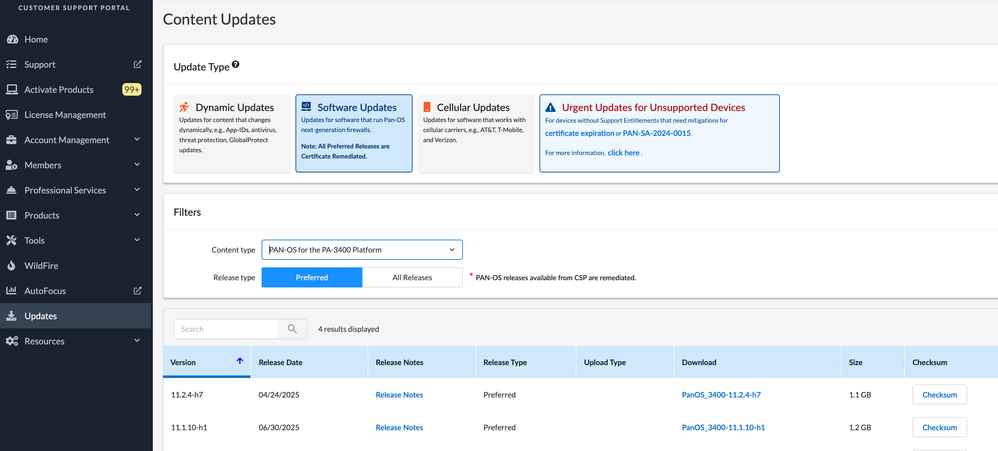Click into the Search input field
The image size is (998, 451).
pos(226,329)
